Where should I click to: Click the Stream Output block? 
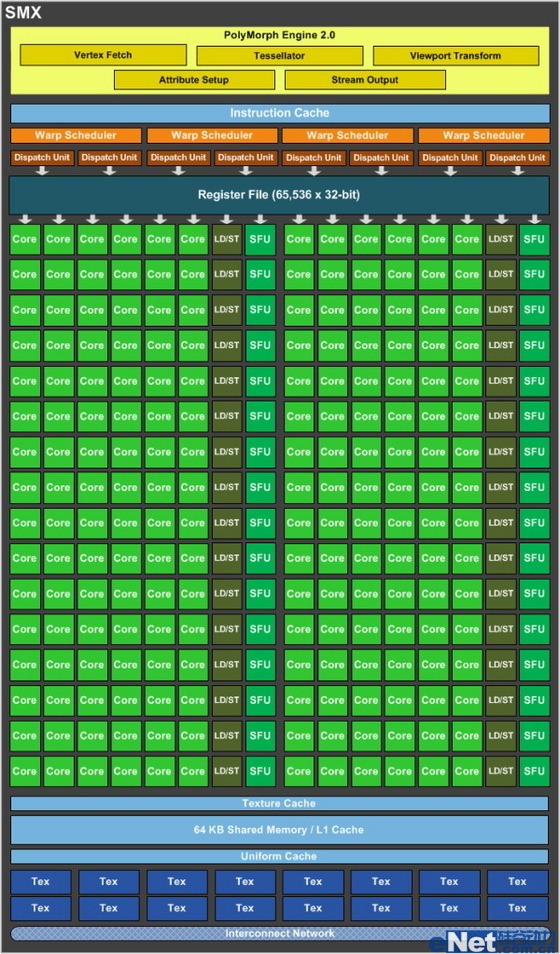tap(365, 80)
